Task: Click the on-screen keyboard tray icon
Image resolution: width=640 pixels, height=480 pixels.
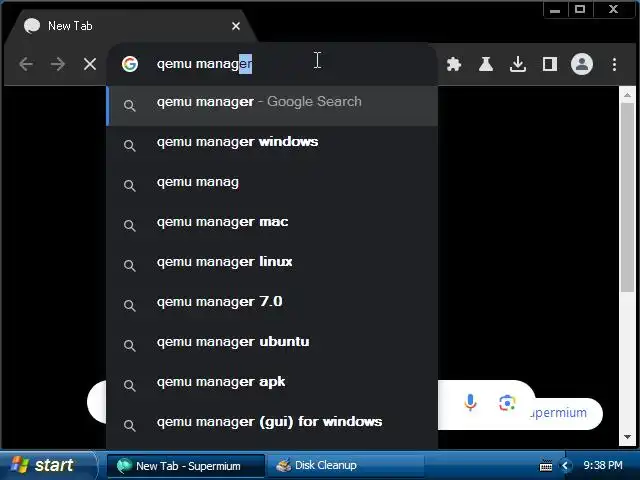Action: click(546, 465)
